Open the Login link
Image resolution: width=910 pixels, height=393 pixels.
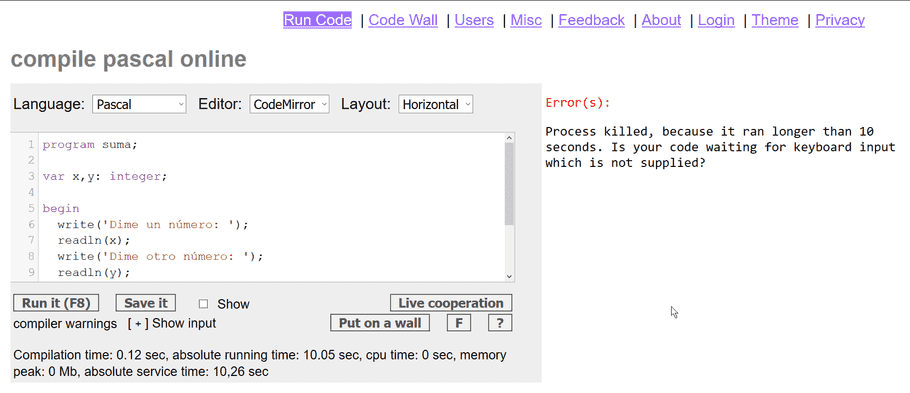click(x=716, y=20)
